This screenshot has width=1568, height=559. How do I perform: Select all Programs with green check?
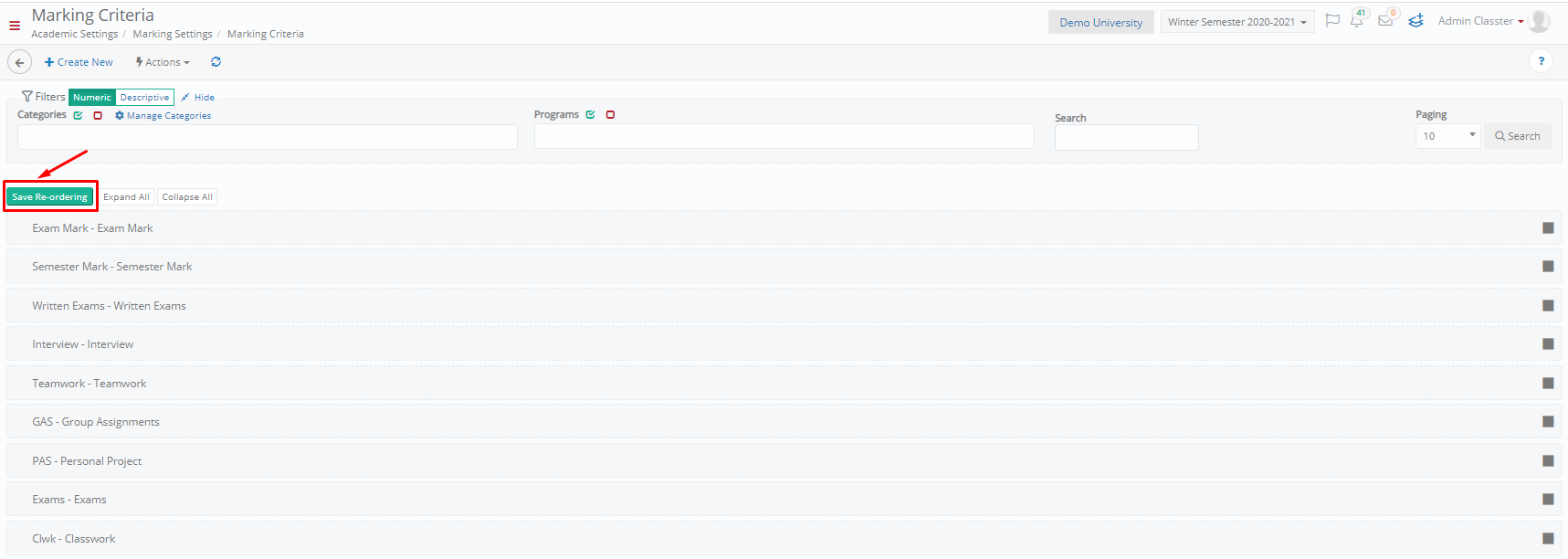[x=591, y=114]
